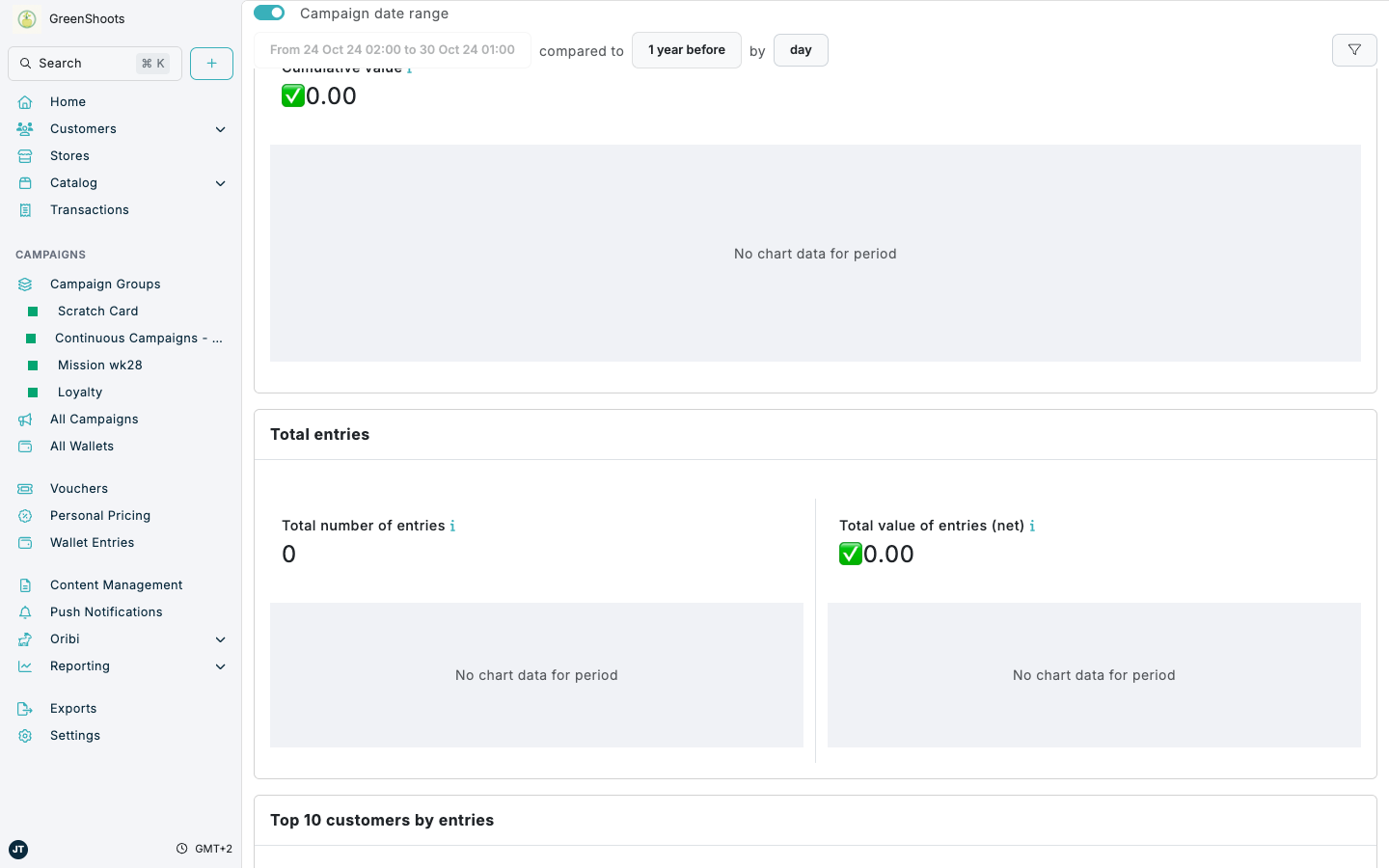Click the Personal Pricing percent icon
Image resolution: width=1389 pixels, height=868 pixels.
[25, 516]
